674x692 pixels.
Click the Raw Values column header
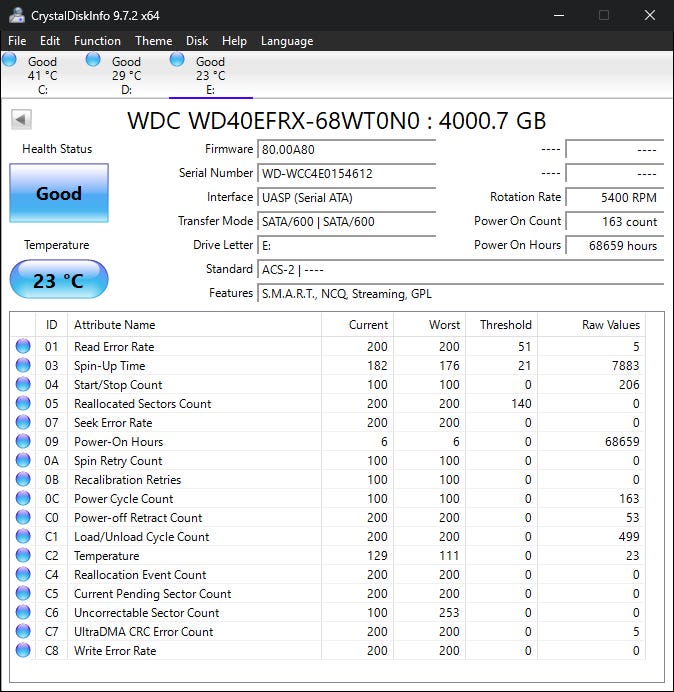coord(610,325)
